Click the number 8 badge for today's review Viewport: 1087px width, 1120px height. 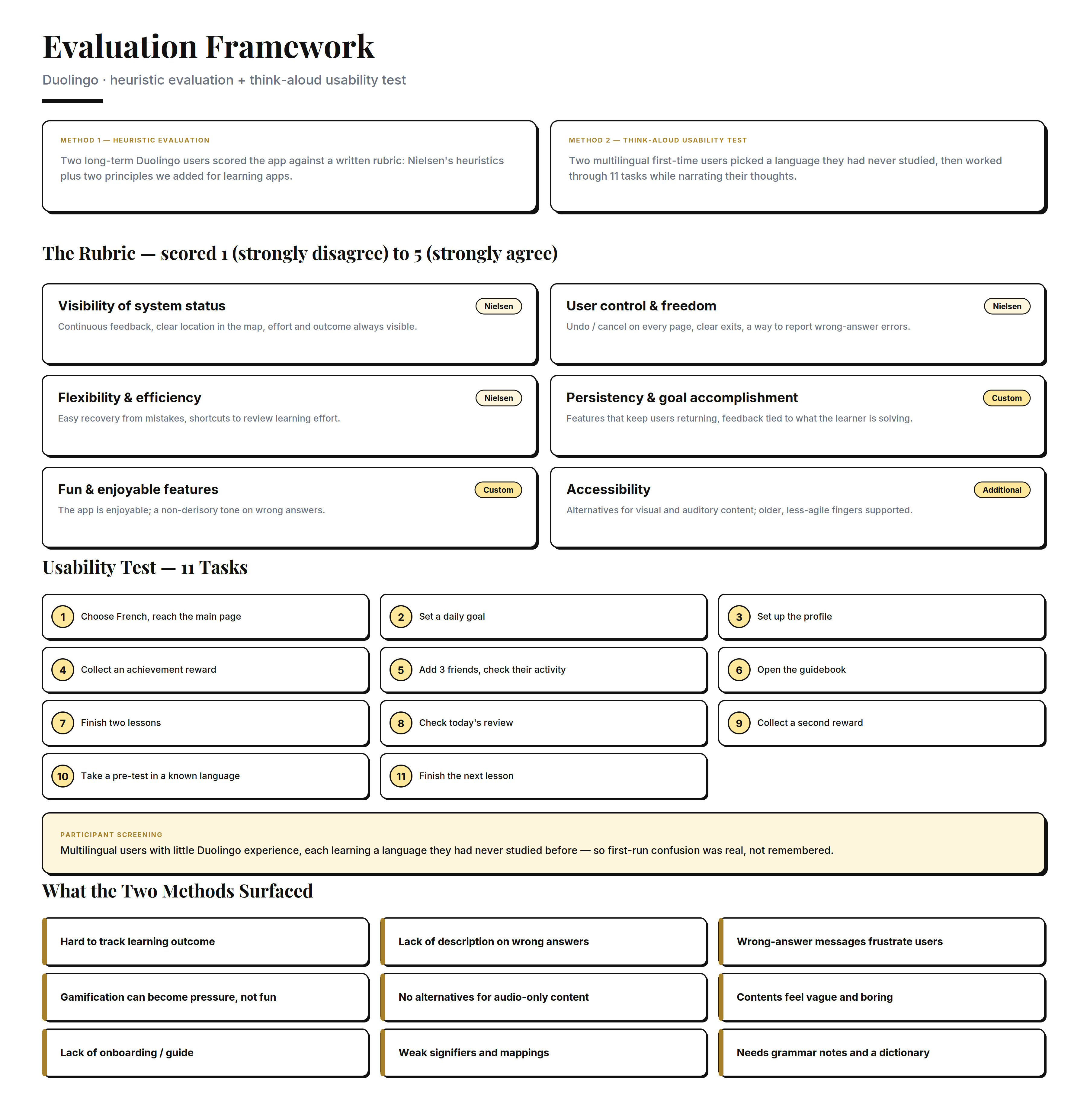pos(401,724)
